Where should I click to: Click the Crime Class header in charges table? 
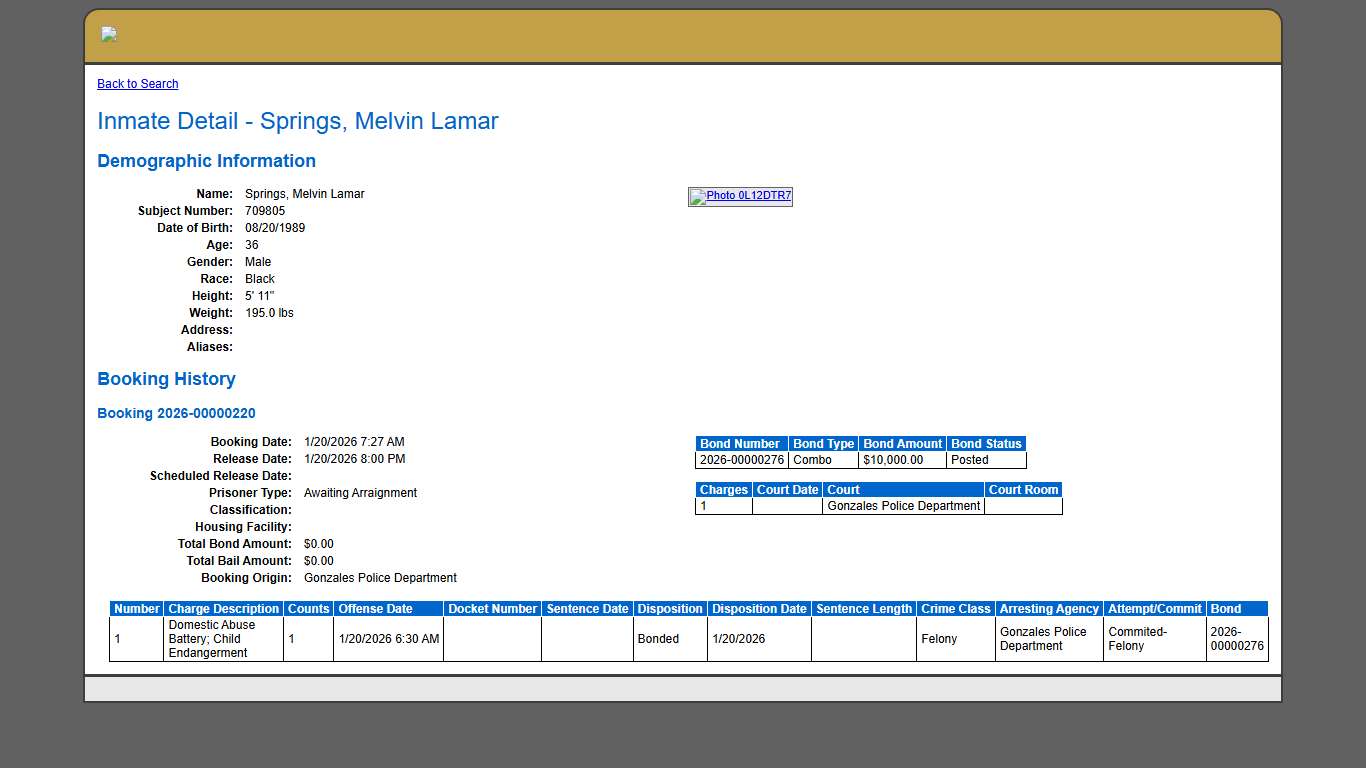click(954, 608)
